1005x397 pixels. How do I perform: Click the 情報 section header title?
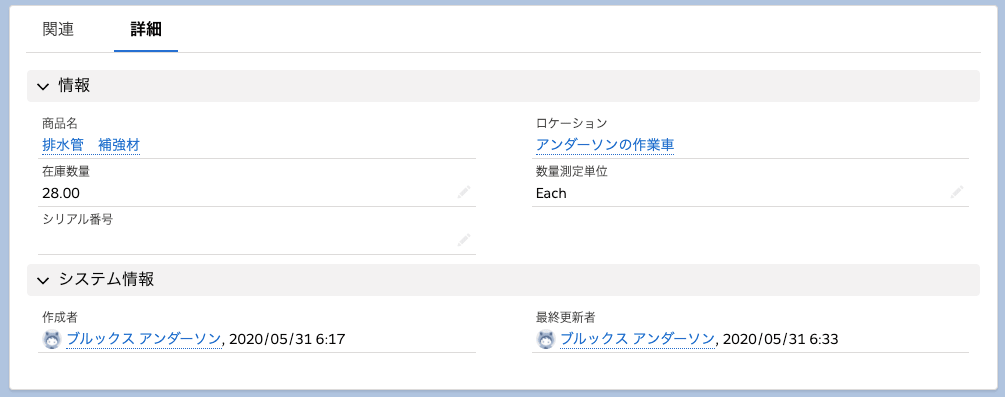tap(74, 86)
